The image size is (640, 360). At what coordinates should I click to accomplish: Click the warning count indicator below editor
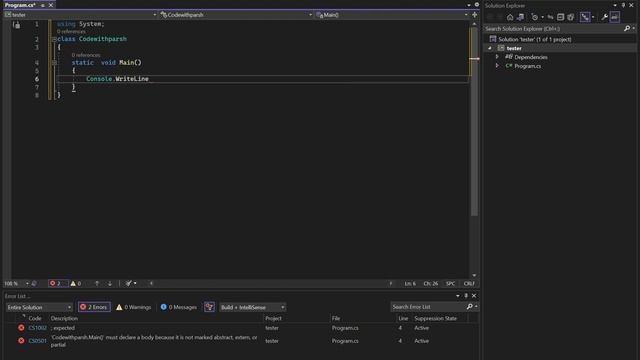click(x=76, y=283)
